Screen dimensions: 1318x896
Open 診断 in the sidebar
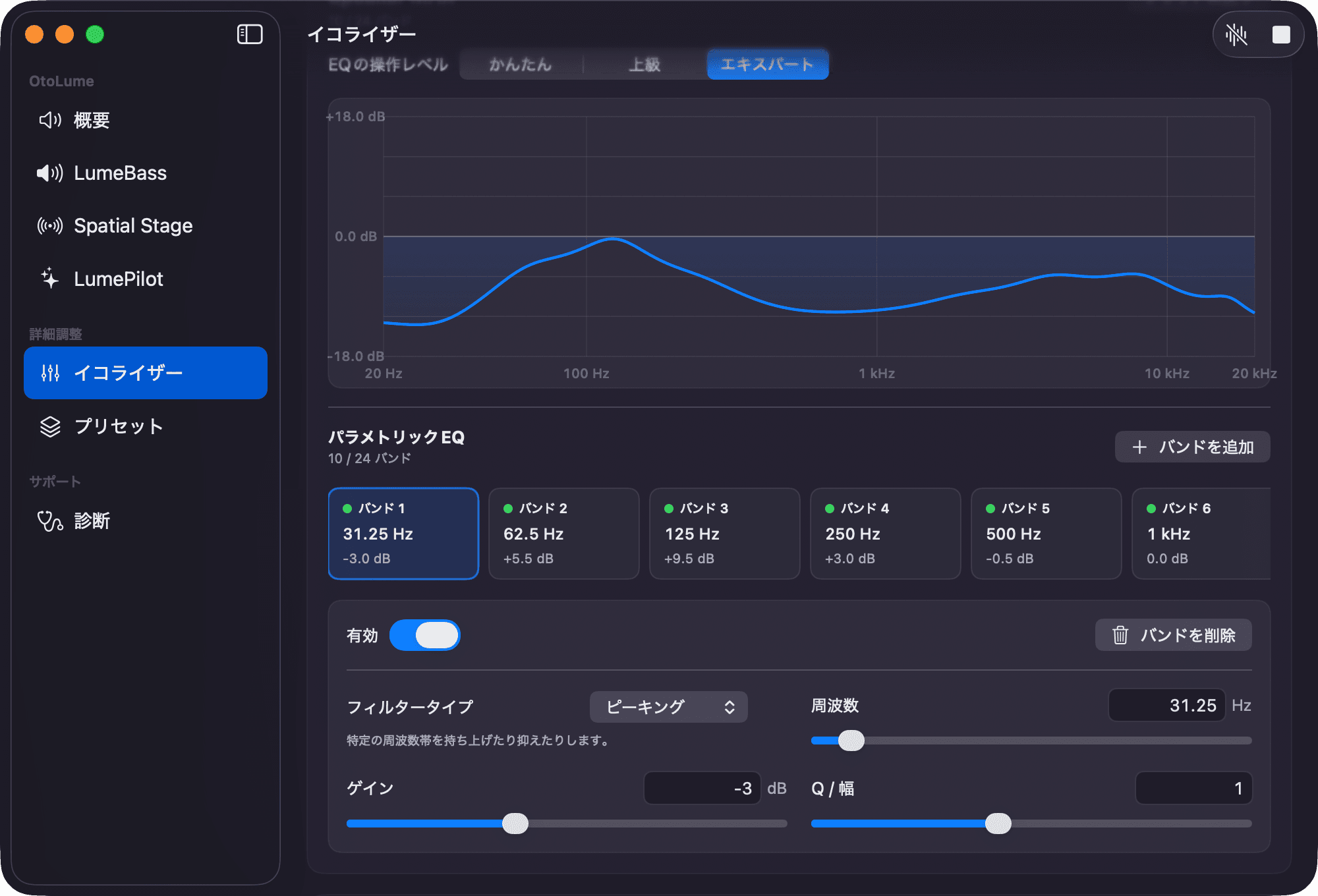[x=146, y=520]
